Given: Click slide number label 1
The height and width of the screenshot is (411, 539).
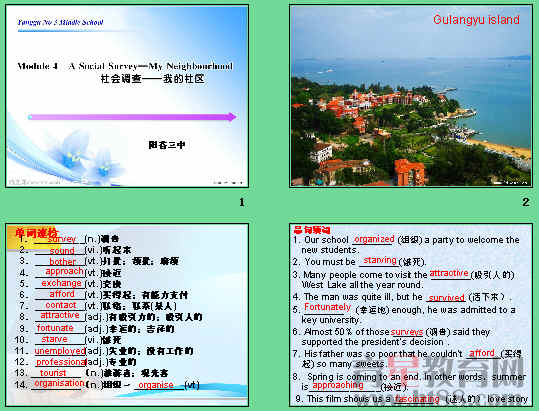Looking at the screenshot, I should coord(242,202).
